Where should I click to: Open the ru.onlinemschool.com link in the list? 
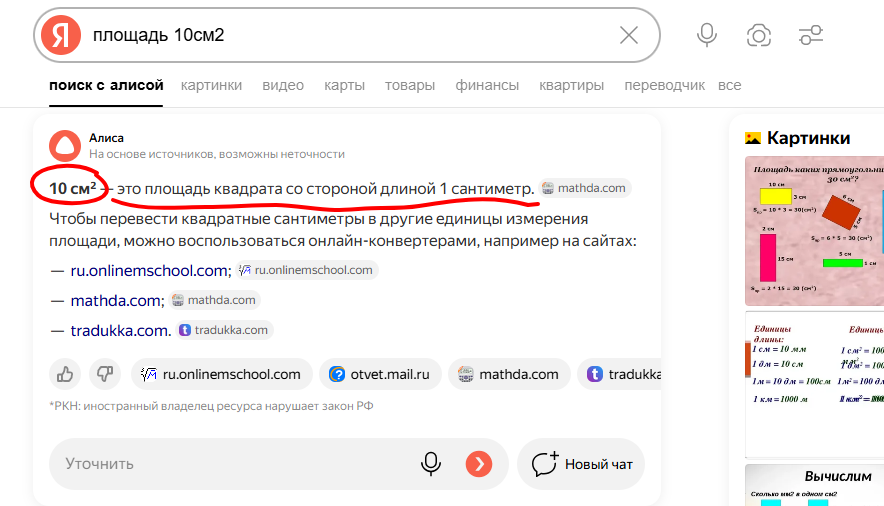pyautogui.click(x=149, y=270)
